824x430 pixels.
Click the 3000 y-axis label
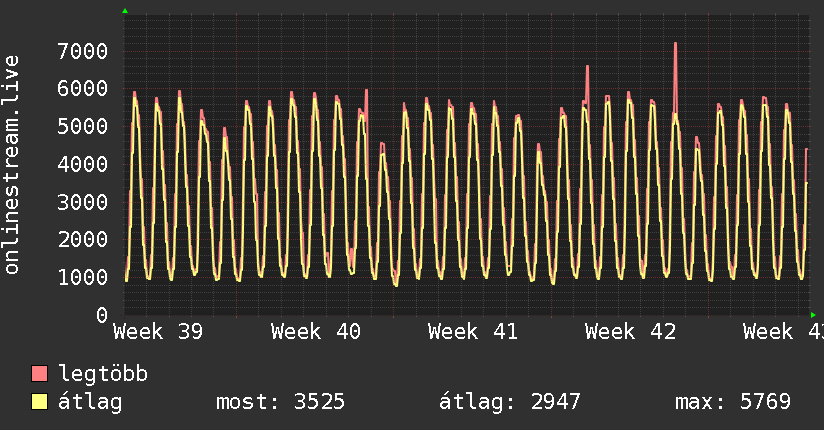83,202
